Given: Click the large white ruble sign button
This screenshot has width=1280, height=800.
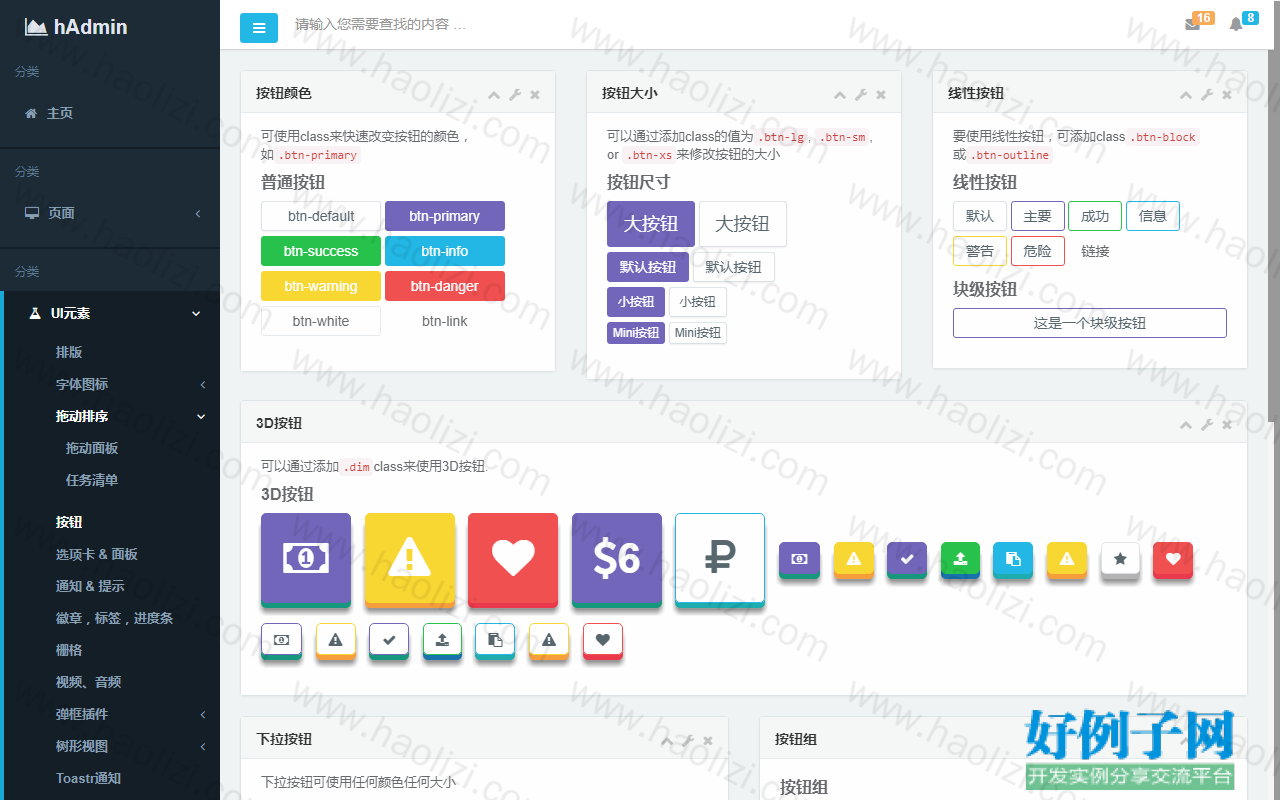Looking at the screenshot, I should click(x=720, y=560).
